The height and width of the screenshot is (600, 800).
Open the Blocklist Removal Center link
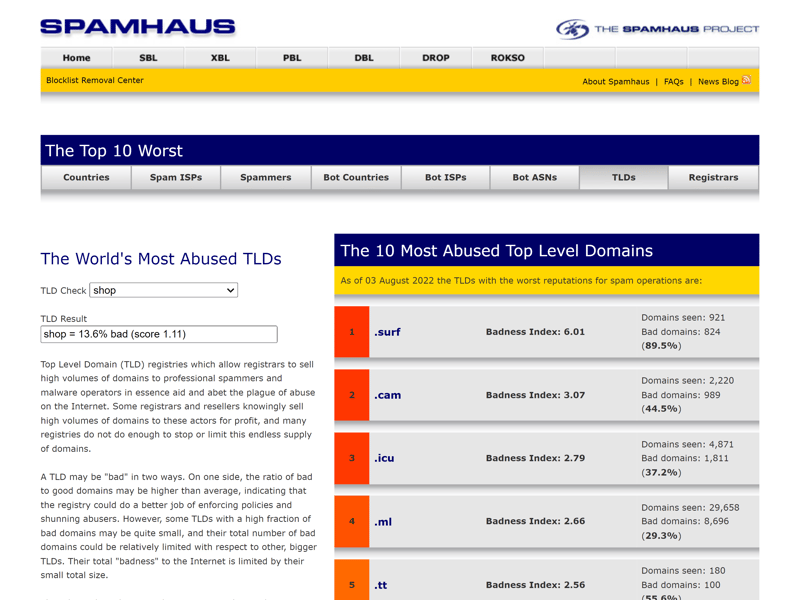[x=95, y=80]
